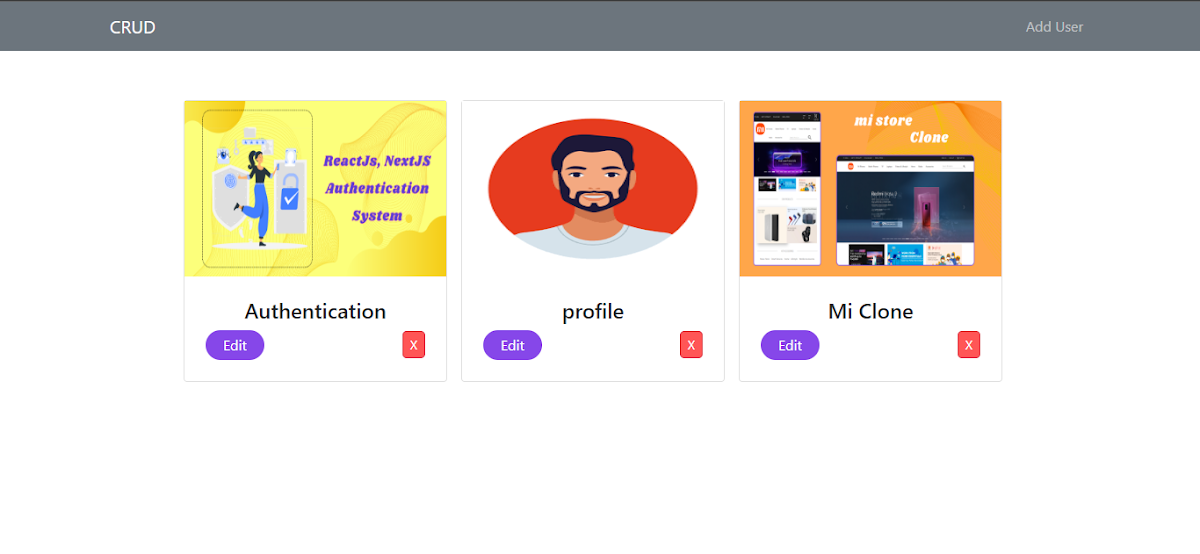This screenshot has height=554, width=1200.
Task: Select the Authentication card title
Action: pyautogui.click(x=315, y=311)
